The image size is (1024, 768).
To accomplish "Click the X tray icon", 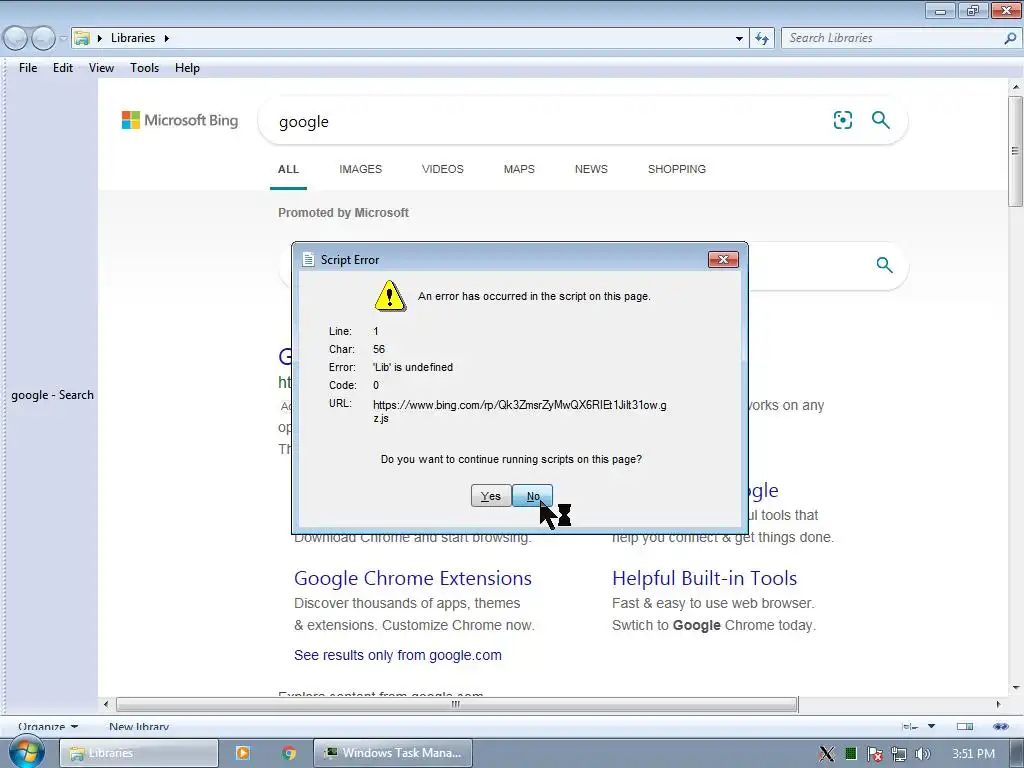I will [x=826, y=754].
